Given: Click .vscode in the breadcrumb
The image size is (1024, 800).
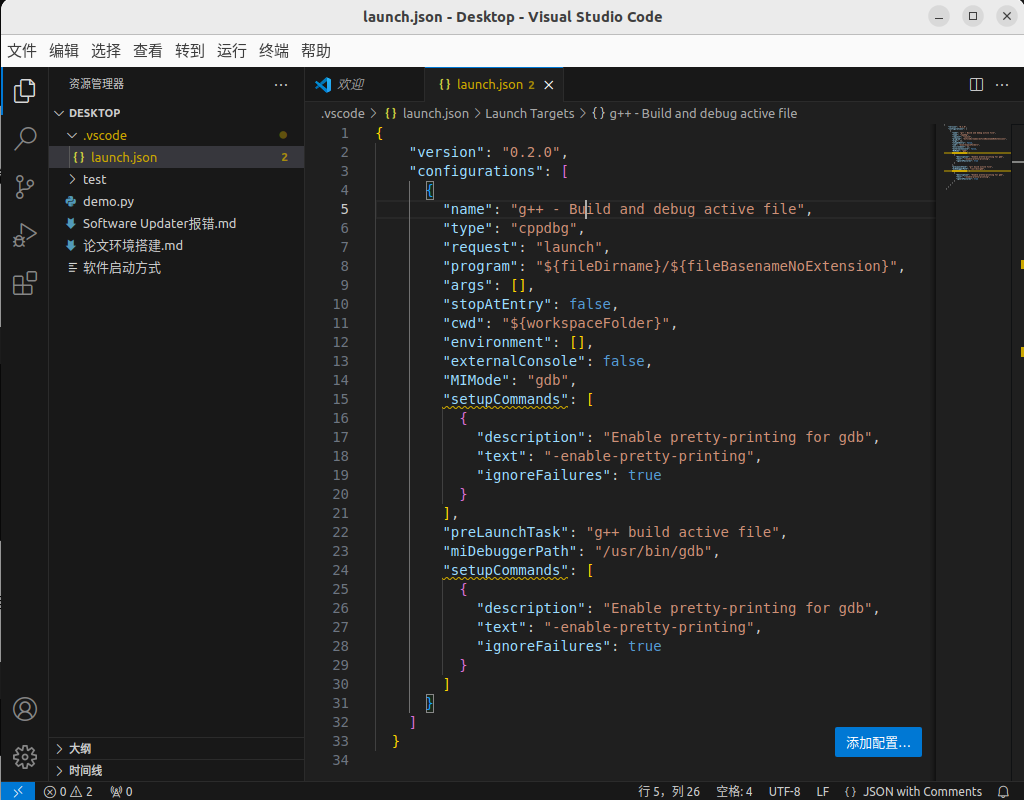Looking at the screenshot, I should (342, 114).
